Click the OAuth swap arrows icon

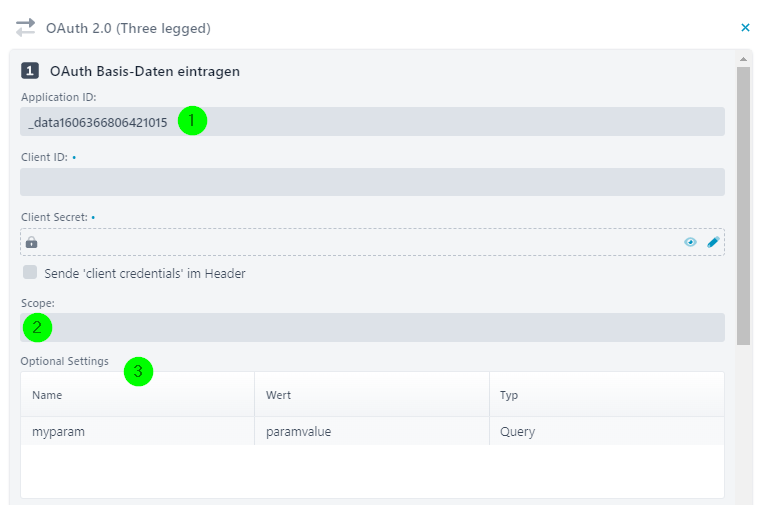(x=25, y=28)
